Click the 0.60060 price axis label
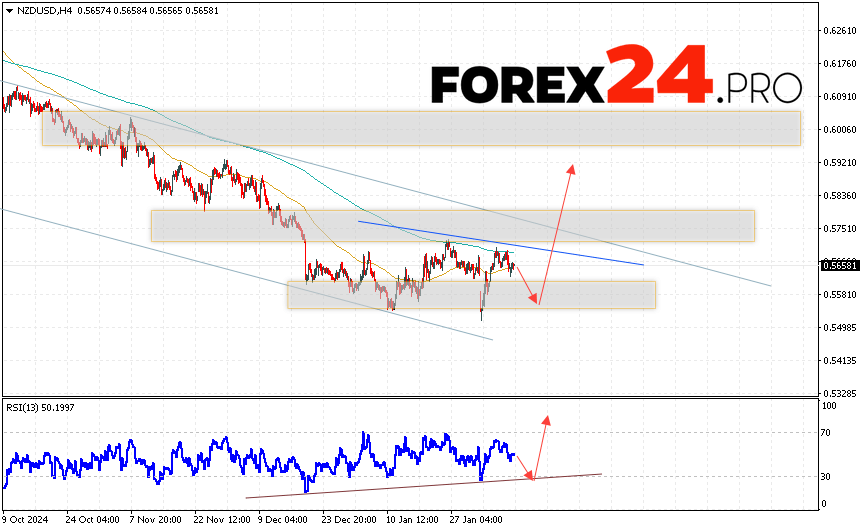 click(837, 130)
